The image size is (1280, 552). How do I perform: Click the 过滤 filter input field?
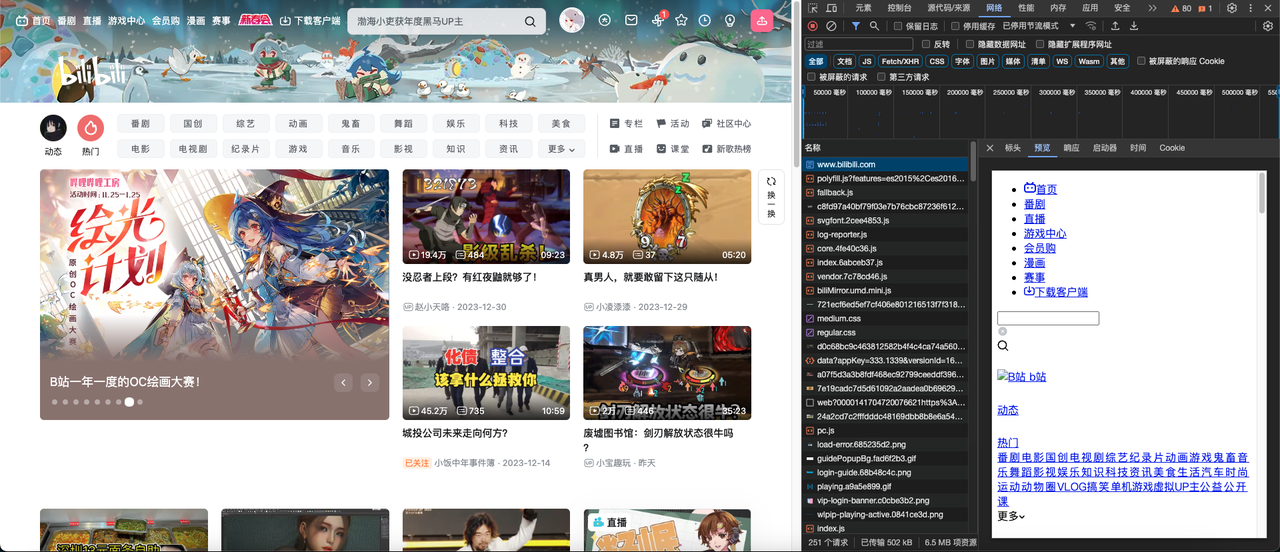pyautogui.click(x=860, y=44)
